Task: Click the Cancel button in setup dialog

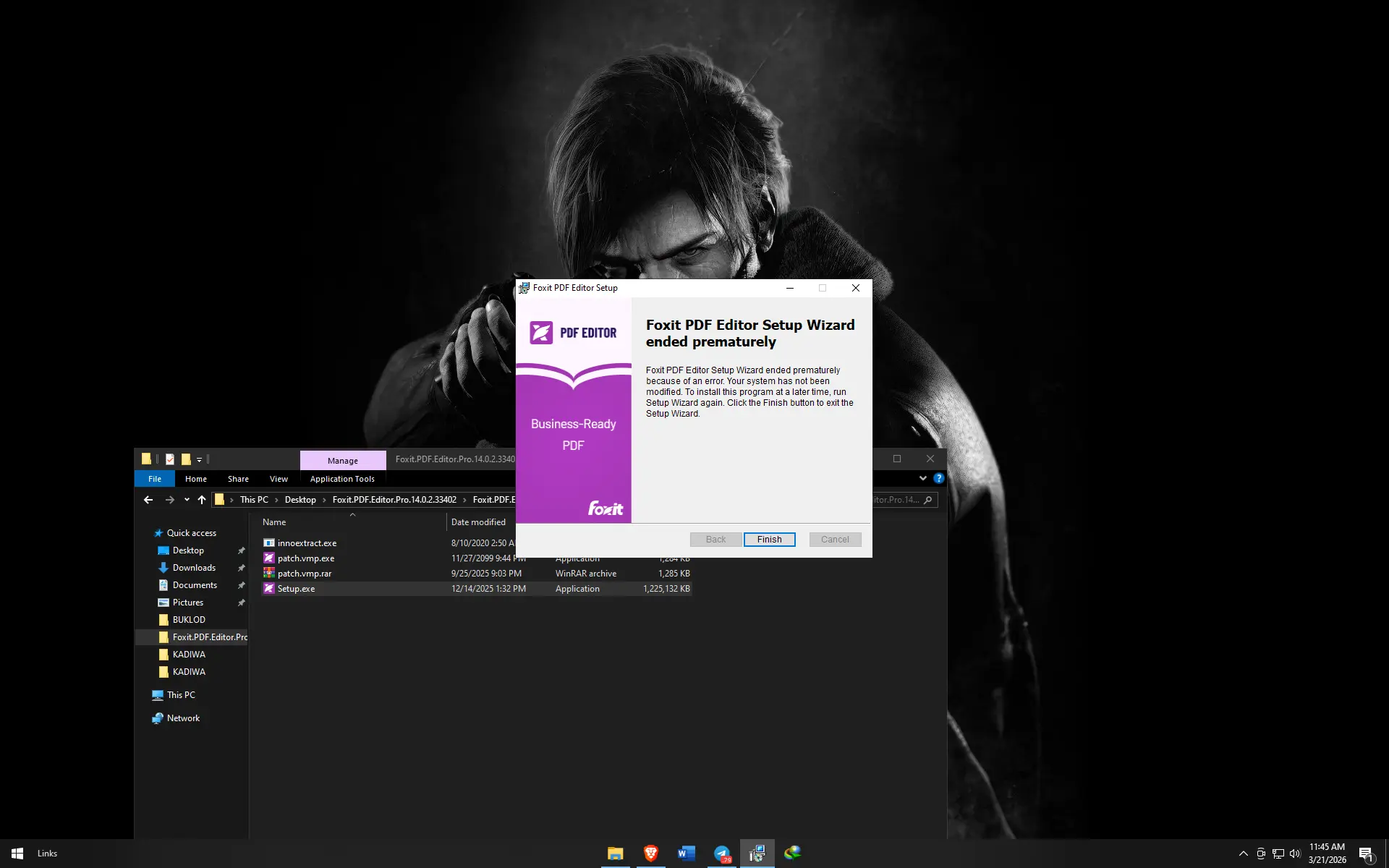Action: [835, 540]
